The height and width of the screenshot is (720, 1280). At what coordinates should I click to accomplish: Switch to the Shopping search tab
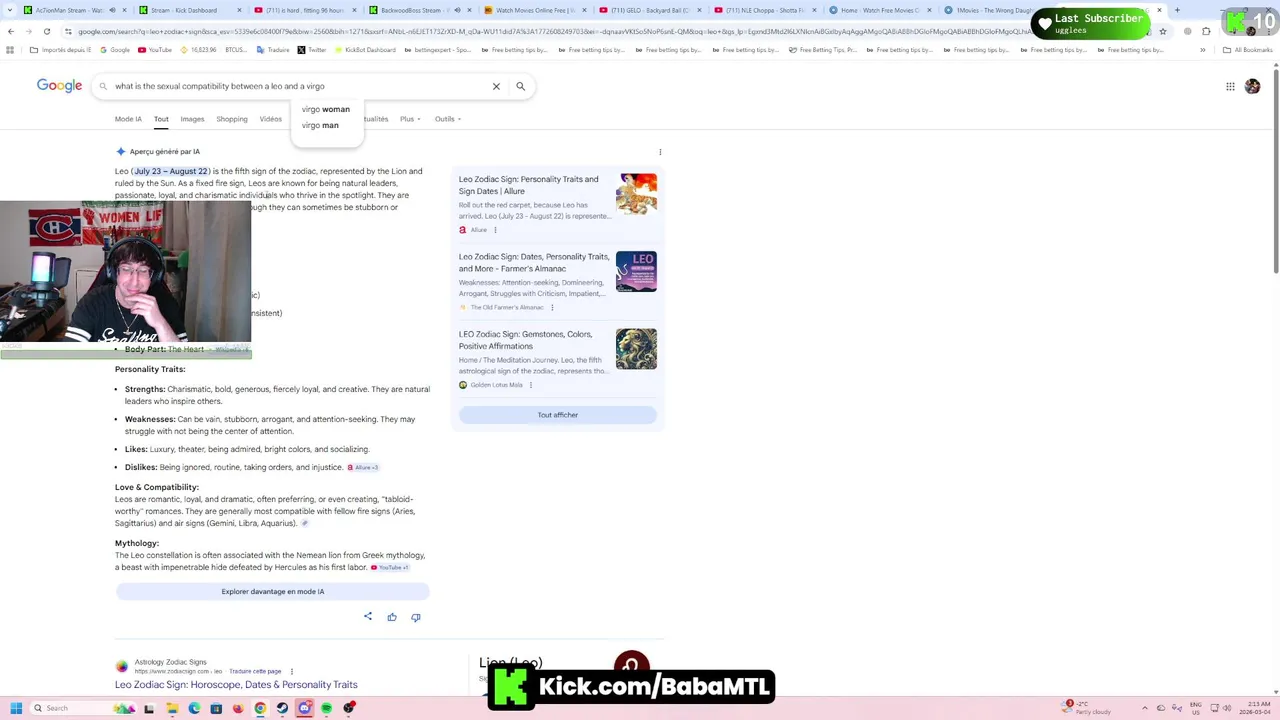coord(232,119)
